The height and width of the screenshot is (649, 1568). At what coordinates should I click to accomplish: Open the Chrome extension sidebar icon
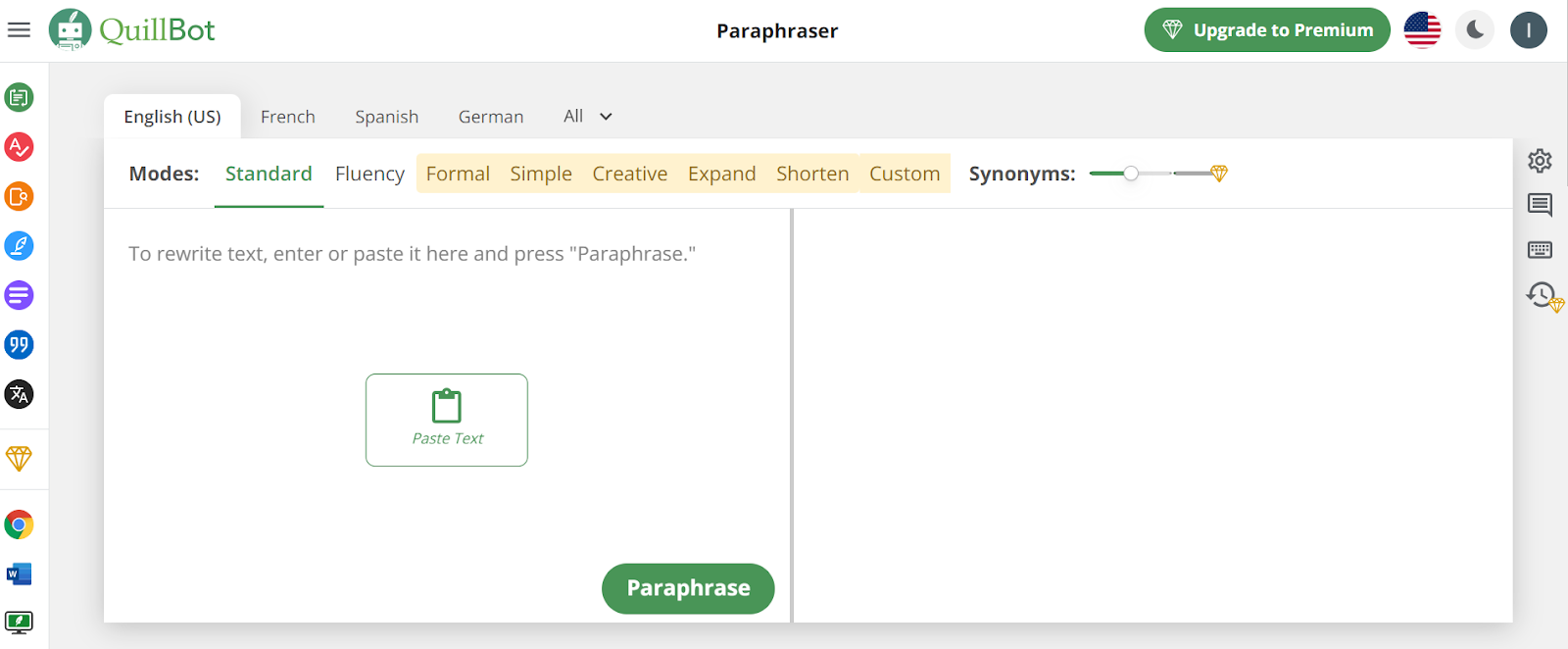pos(19,524)
